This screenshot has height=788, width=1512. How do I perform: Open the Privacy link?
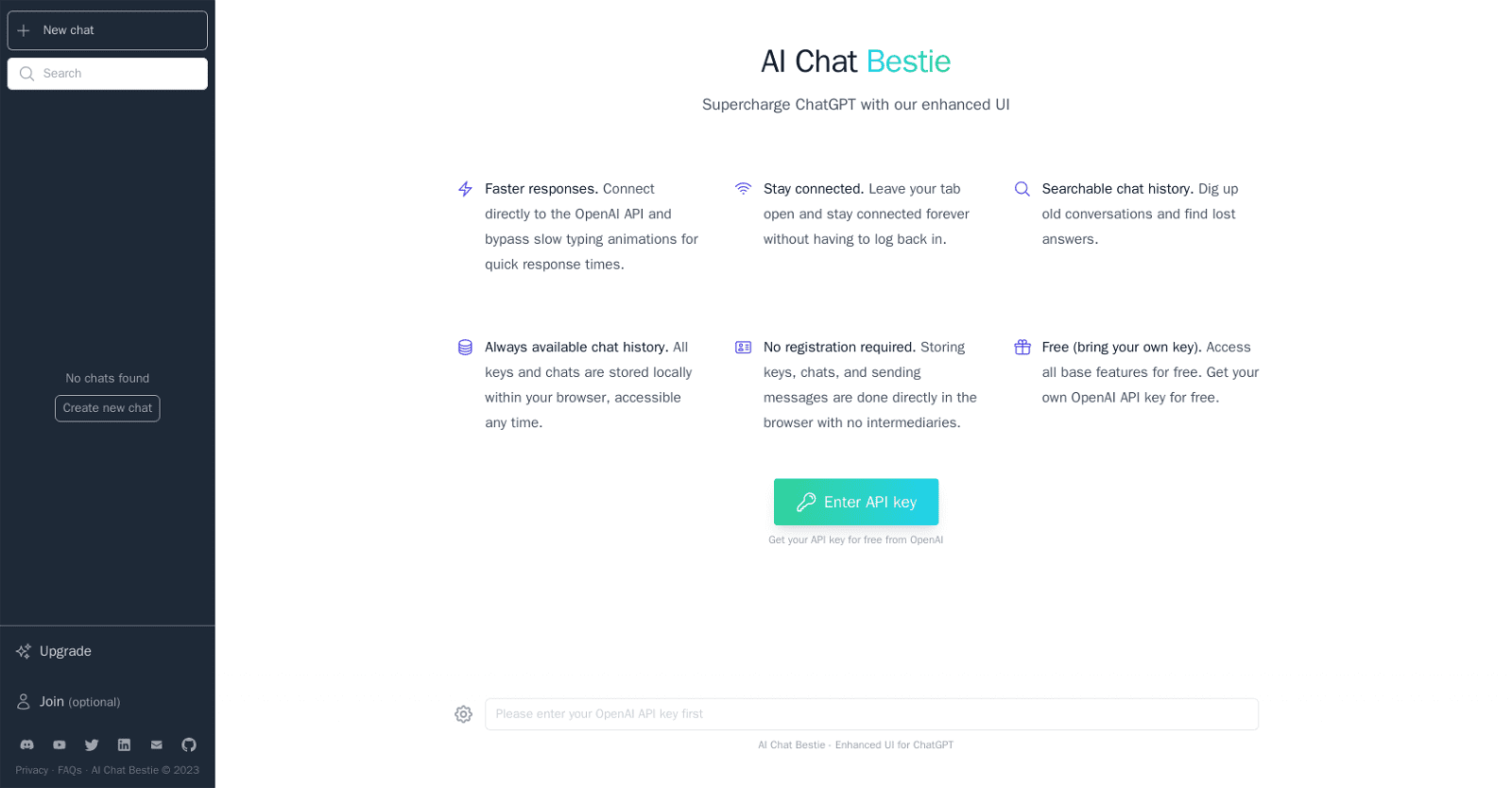click(x=30, y=770)
